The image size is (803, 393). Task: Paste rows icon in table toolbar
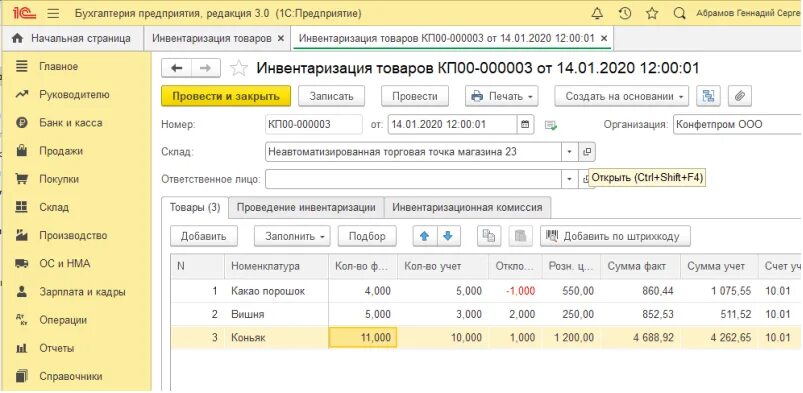(520, 236)
